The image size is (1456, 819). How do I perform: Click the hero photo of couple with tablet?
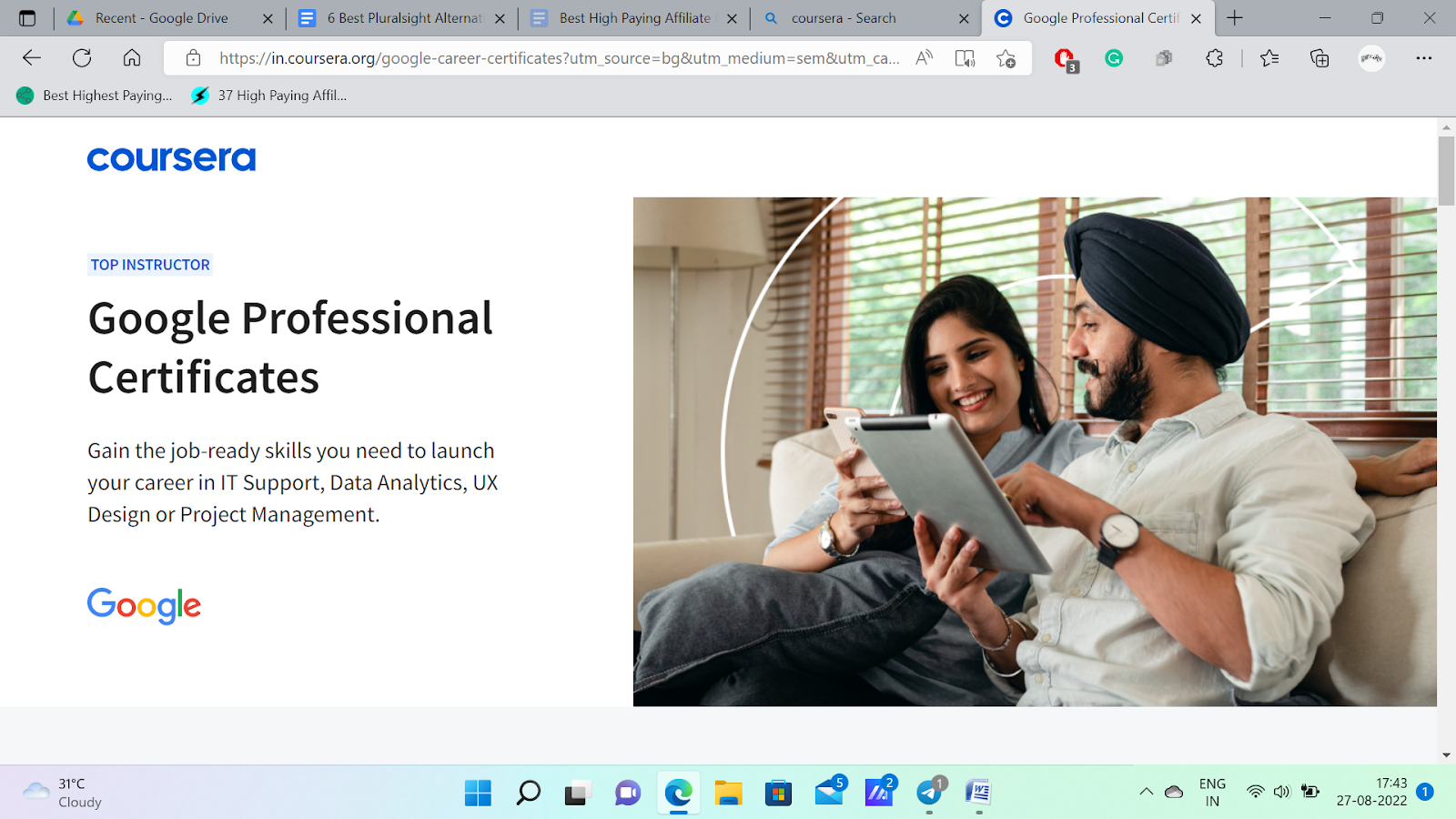[1035, 451]
